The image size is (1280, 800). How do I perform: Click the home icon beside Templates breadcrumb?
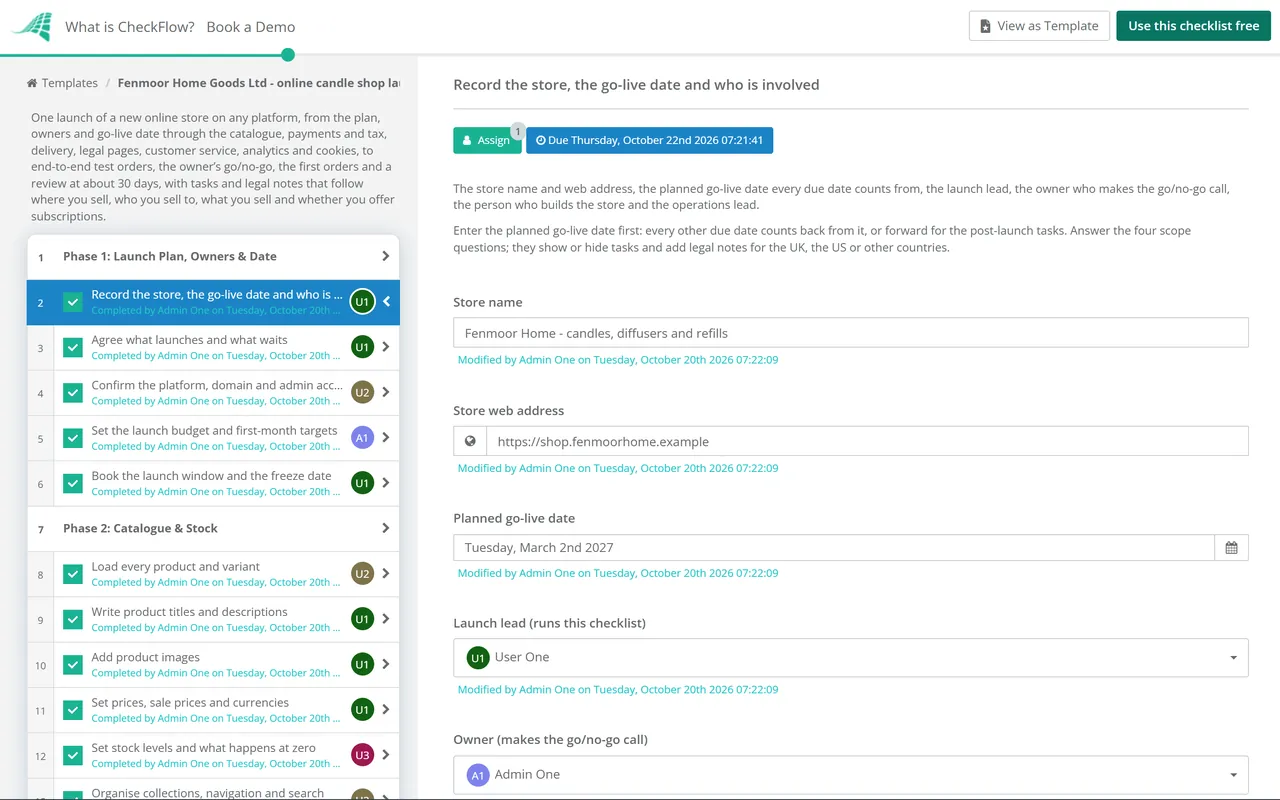click(x=32, y=83)
